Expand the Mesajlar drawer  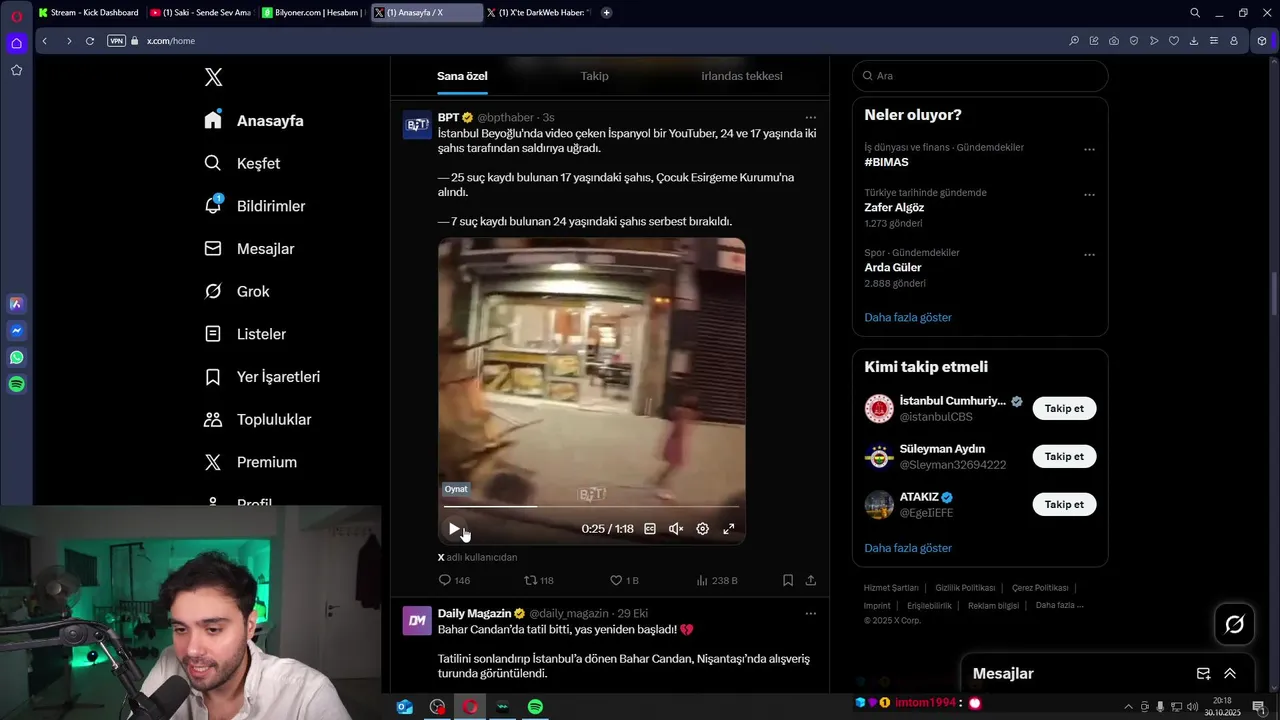coord(1230,674)
